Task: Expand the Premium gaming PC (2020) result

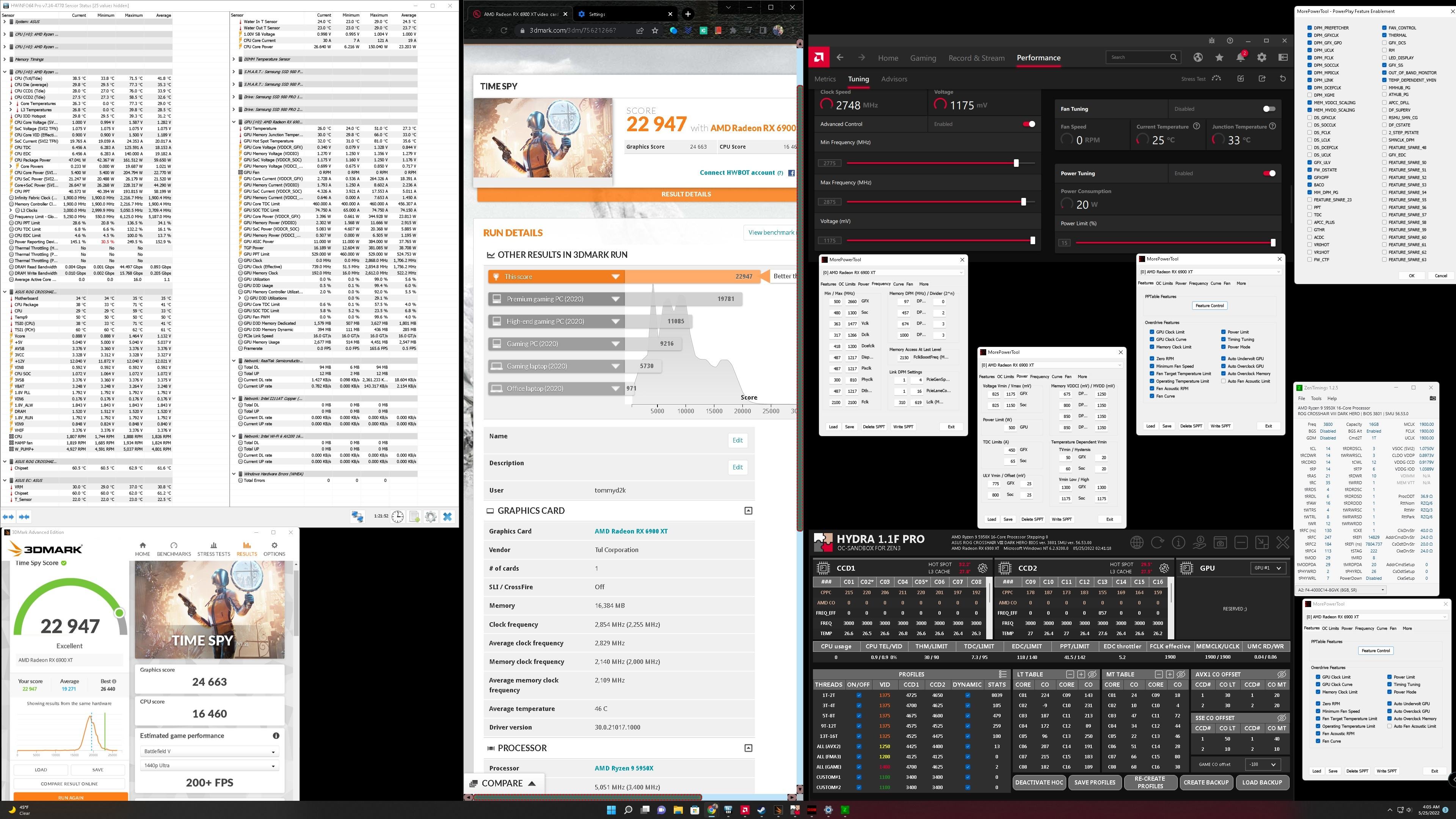Action: click(615, 299)
